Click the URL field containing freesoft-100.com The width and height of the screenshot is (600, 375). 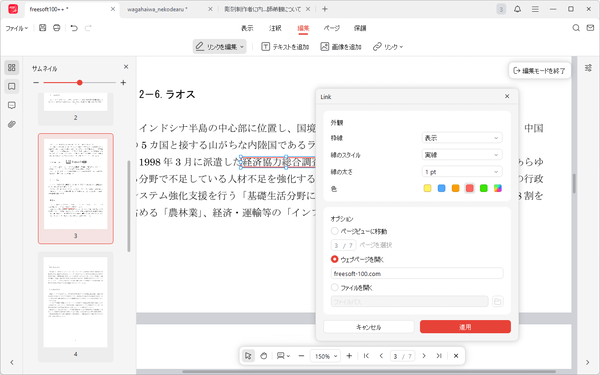pyautogui.click(x=417, y=274)
